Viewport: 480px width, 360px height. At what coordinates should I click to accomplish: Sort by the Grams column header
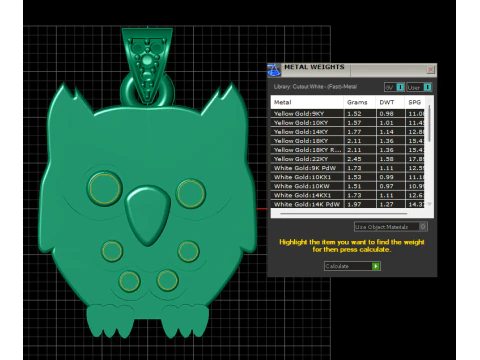coord(359,102)
